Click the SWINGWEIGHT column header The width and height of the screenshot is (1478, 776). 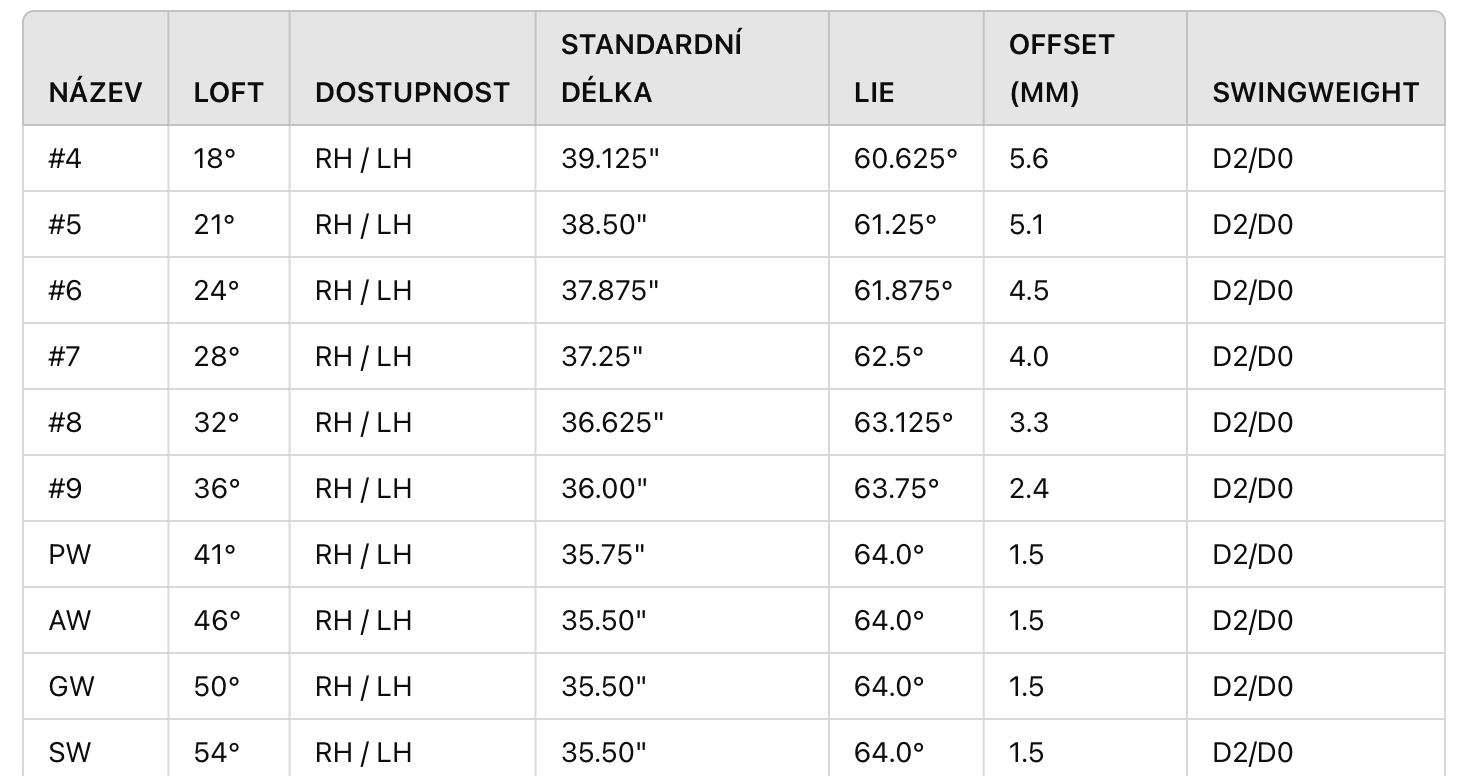coord(1315,92)
